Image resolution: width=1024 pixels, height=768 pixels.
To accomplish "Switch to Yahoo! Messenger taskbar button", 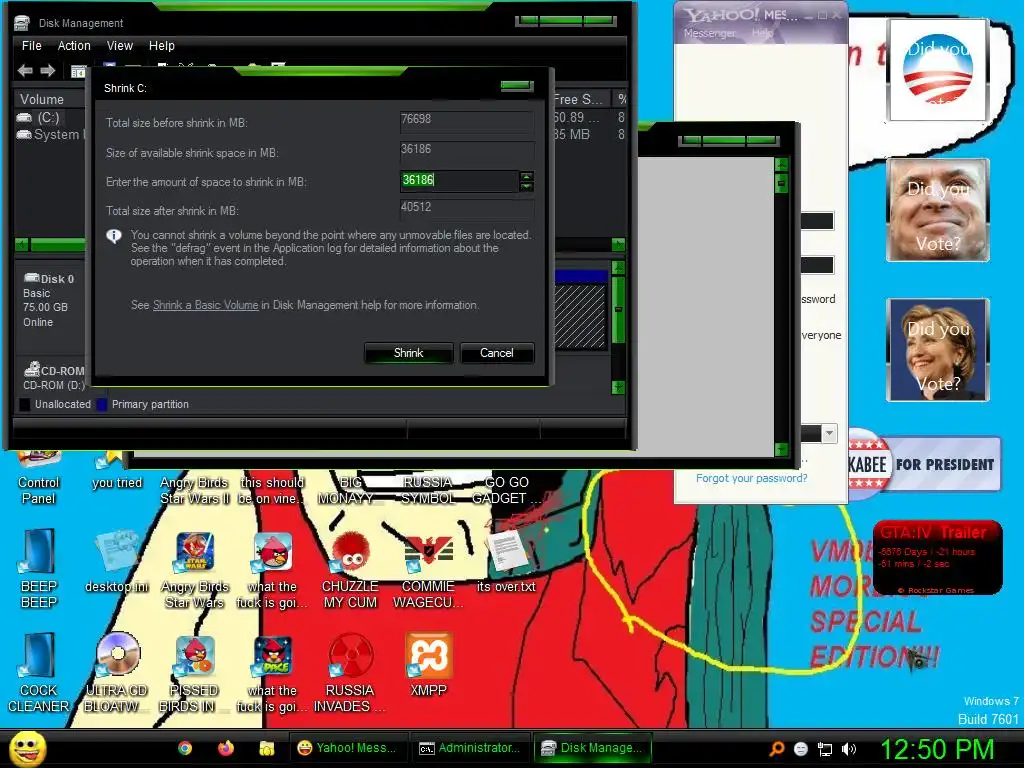I will point(347,748).
